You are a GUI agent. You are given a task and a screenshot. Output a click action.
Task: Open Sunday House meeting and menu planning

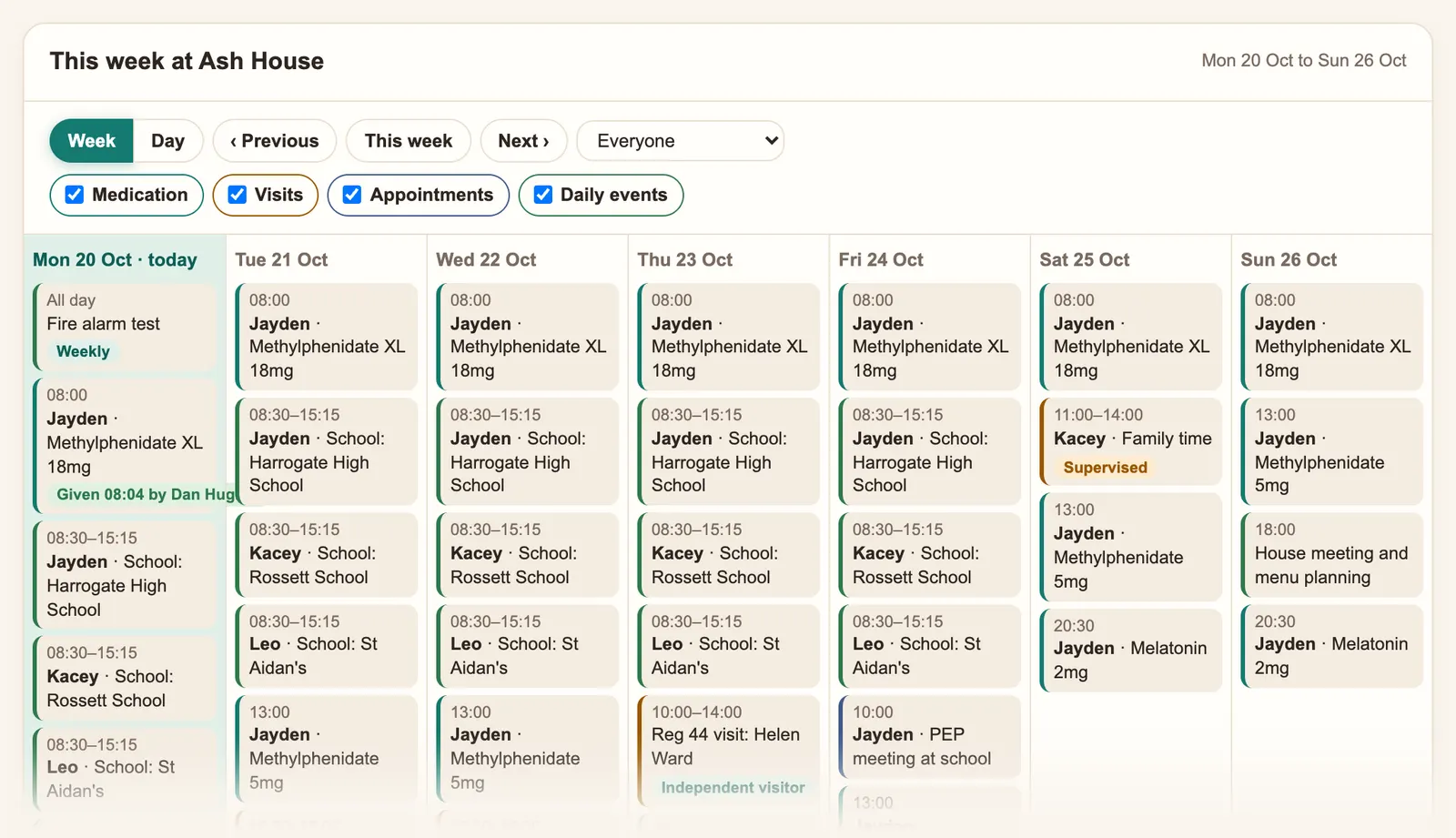tap(1332, 554)
